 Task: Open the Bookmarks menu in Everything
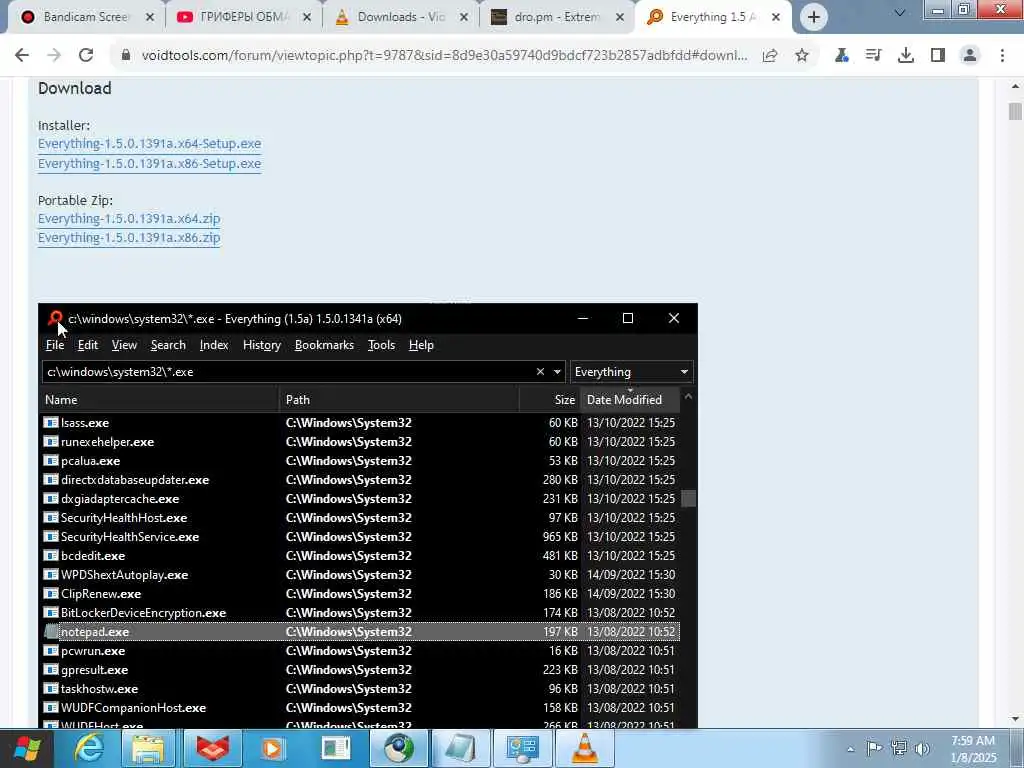point(324,345)
